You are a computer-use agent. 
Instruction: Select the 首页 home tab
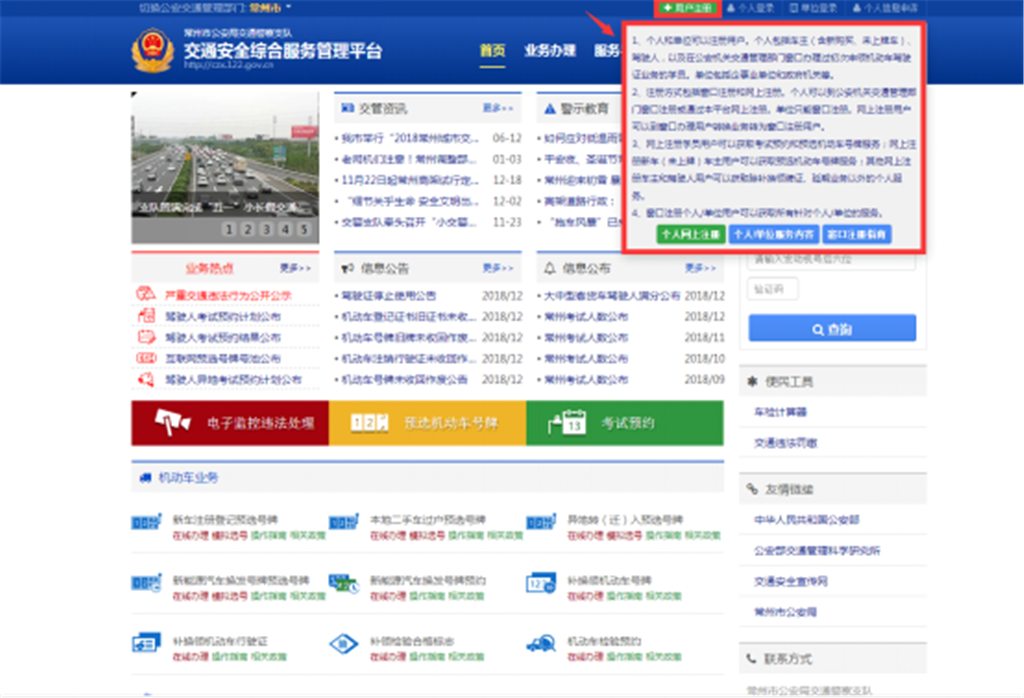[492, 51]
